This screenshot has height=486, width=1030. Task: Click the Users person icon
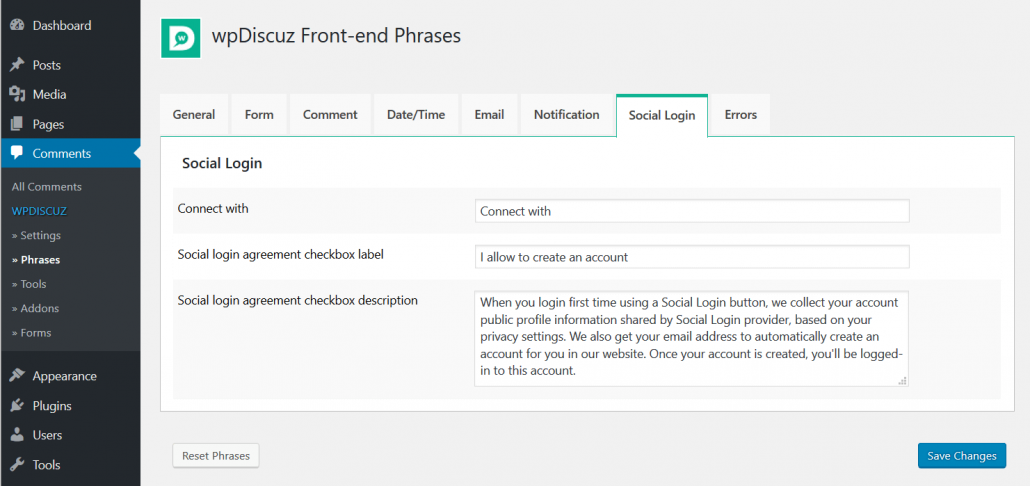click(17, 435)
